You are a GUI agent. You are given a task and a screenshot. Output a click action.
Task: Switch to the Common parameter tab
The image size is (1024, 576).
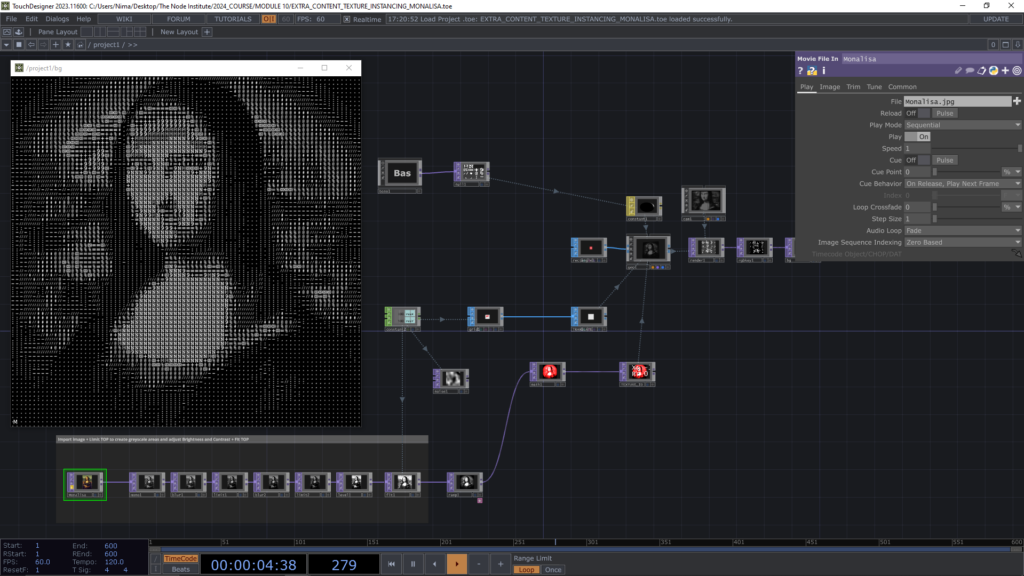(902, 87)
